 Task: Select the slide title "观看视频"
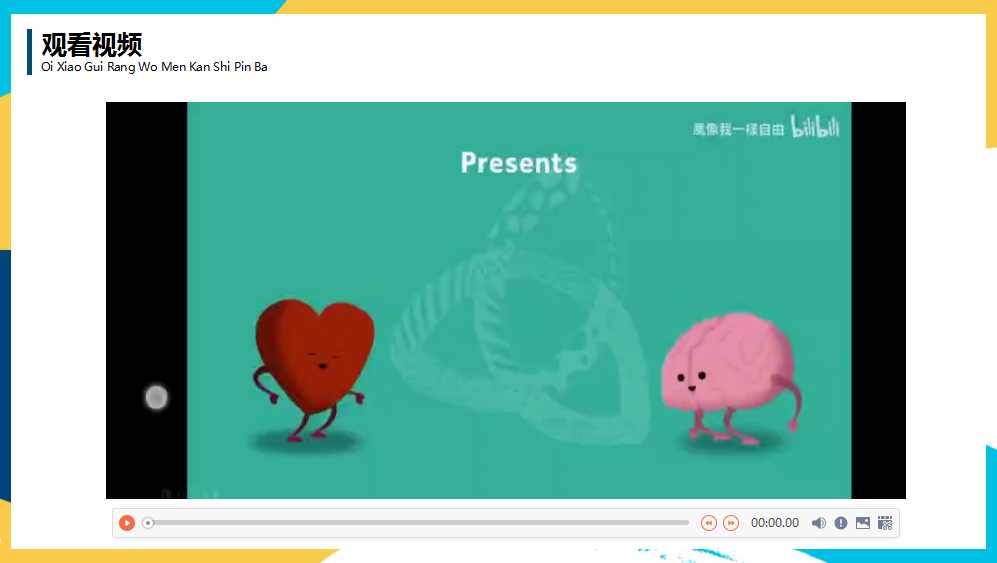92,44
